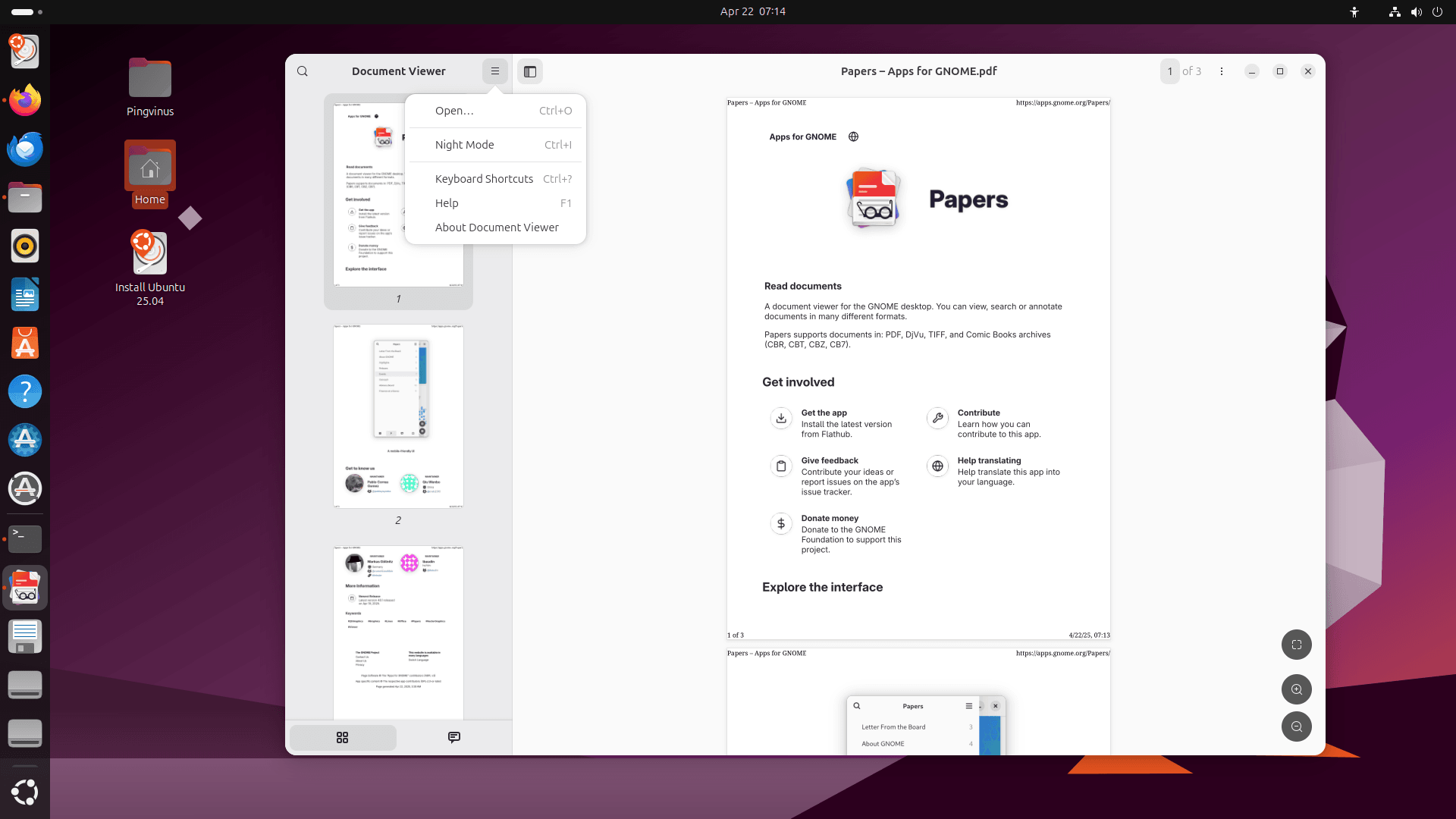Screen dimensions: 1456x819
Task: Choose Help from the menu
Action: point(495,203)
